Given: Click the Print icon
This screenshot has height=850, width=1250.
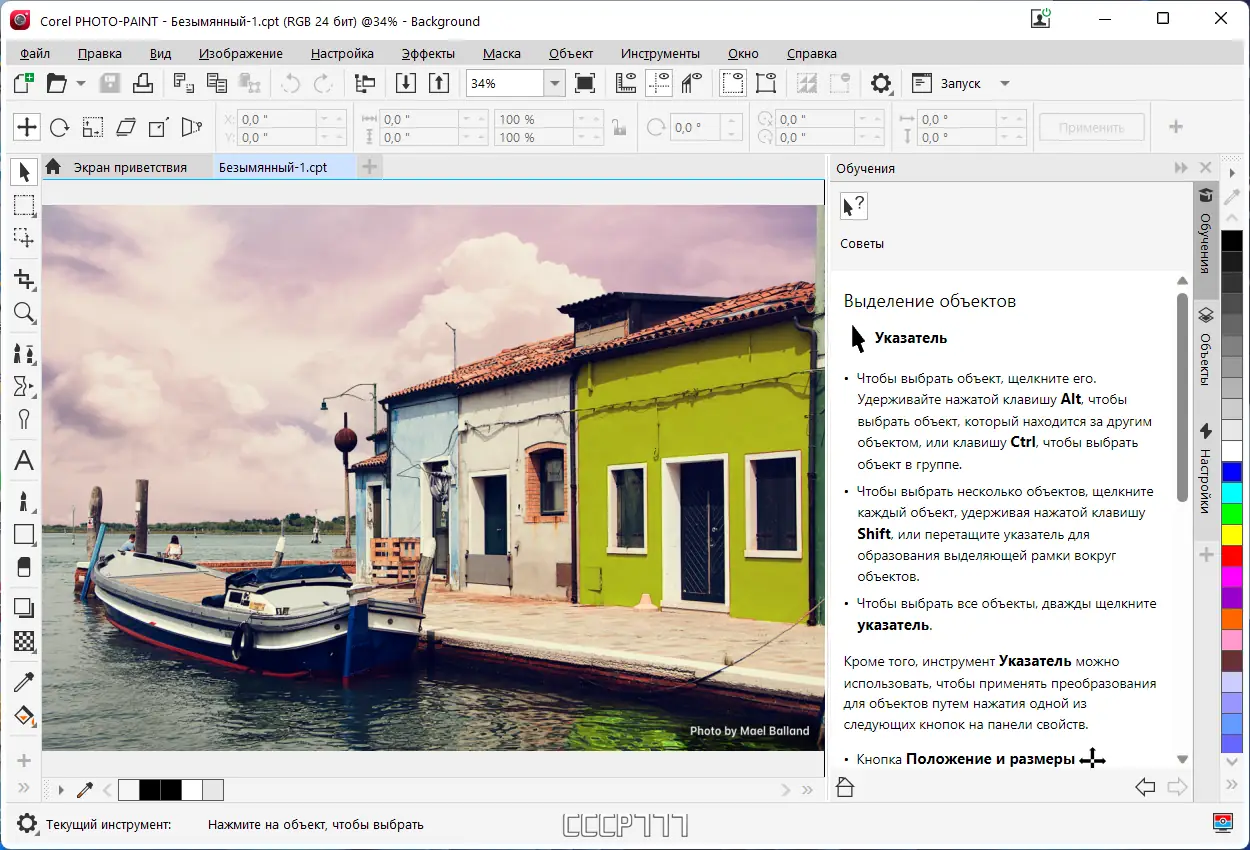Looking at the screenshot, I should 143,84.
